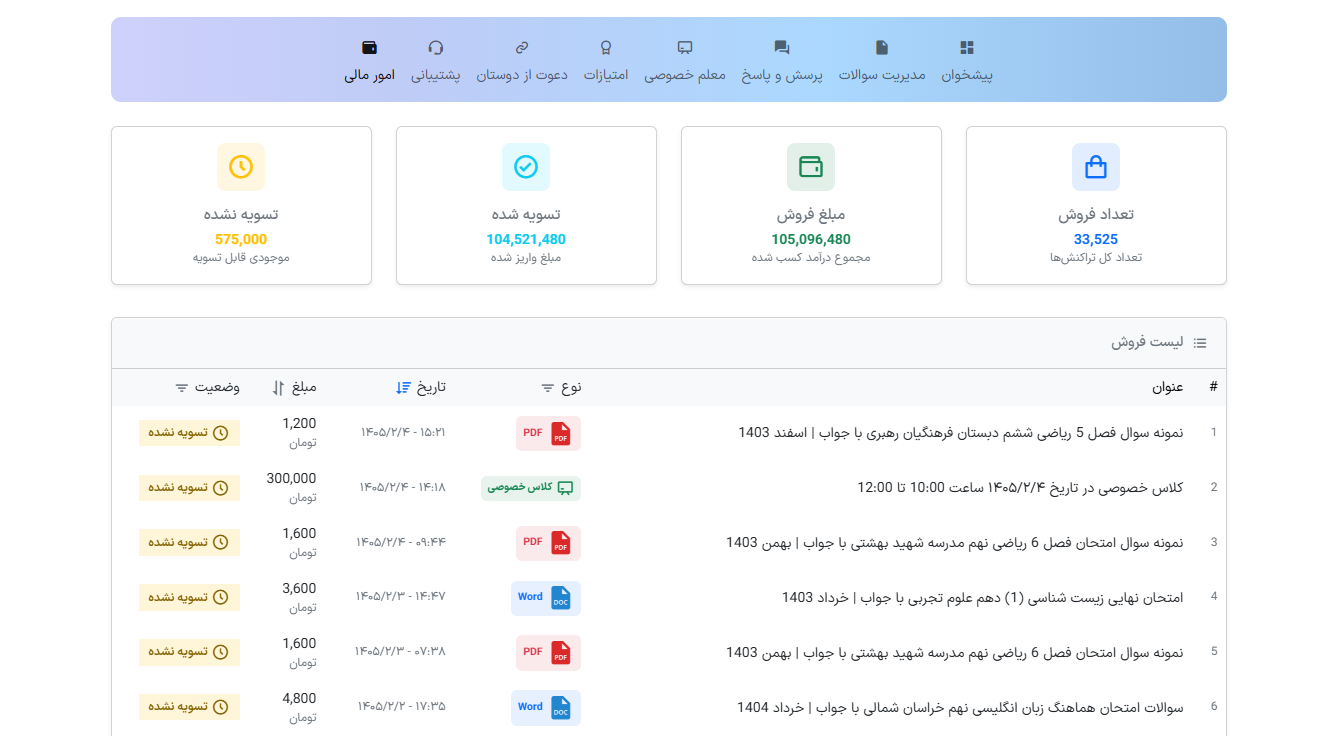The width and height of the screenshot is (1337, 736).
Task: Click the 575,000 unsettled balance value
Action: click(241, 239)
